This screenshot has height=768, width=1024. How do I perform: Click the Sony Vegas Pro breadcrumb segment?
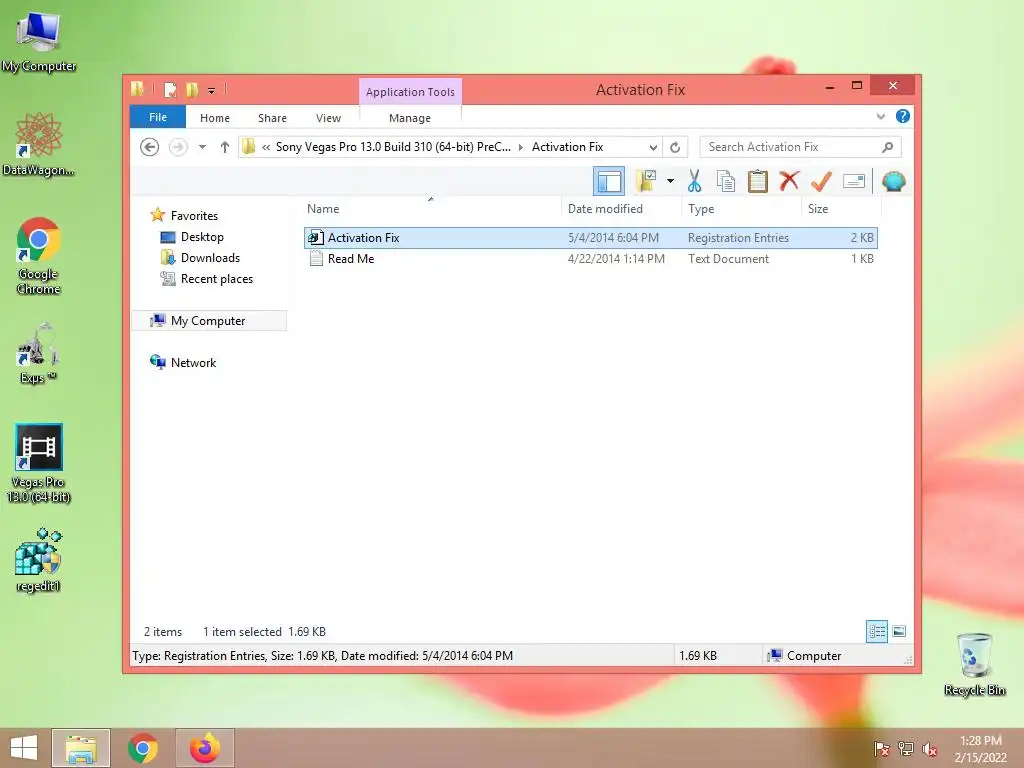(393, 147)
